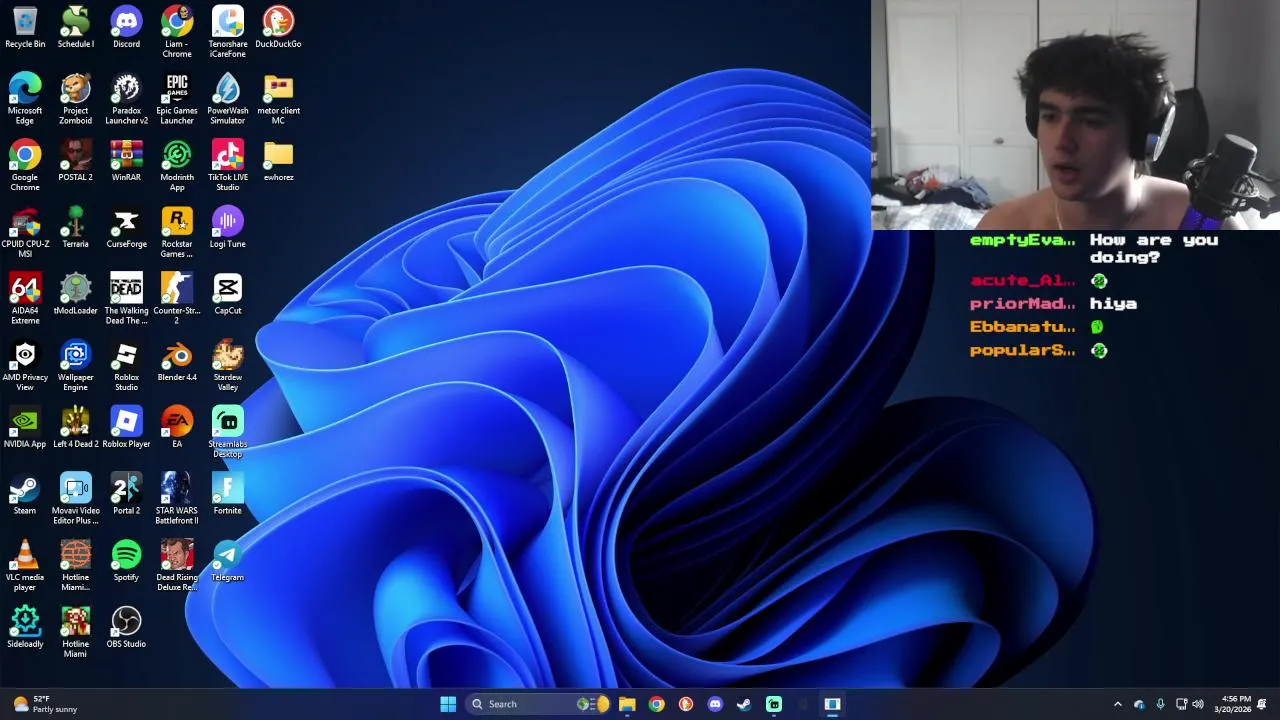The height and width of the screenshot is (720, 1280).
Task: Open the Google Chrome desktop shortcut
Action: point(25,166)
